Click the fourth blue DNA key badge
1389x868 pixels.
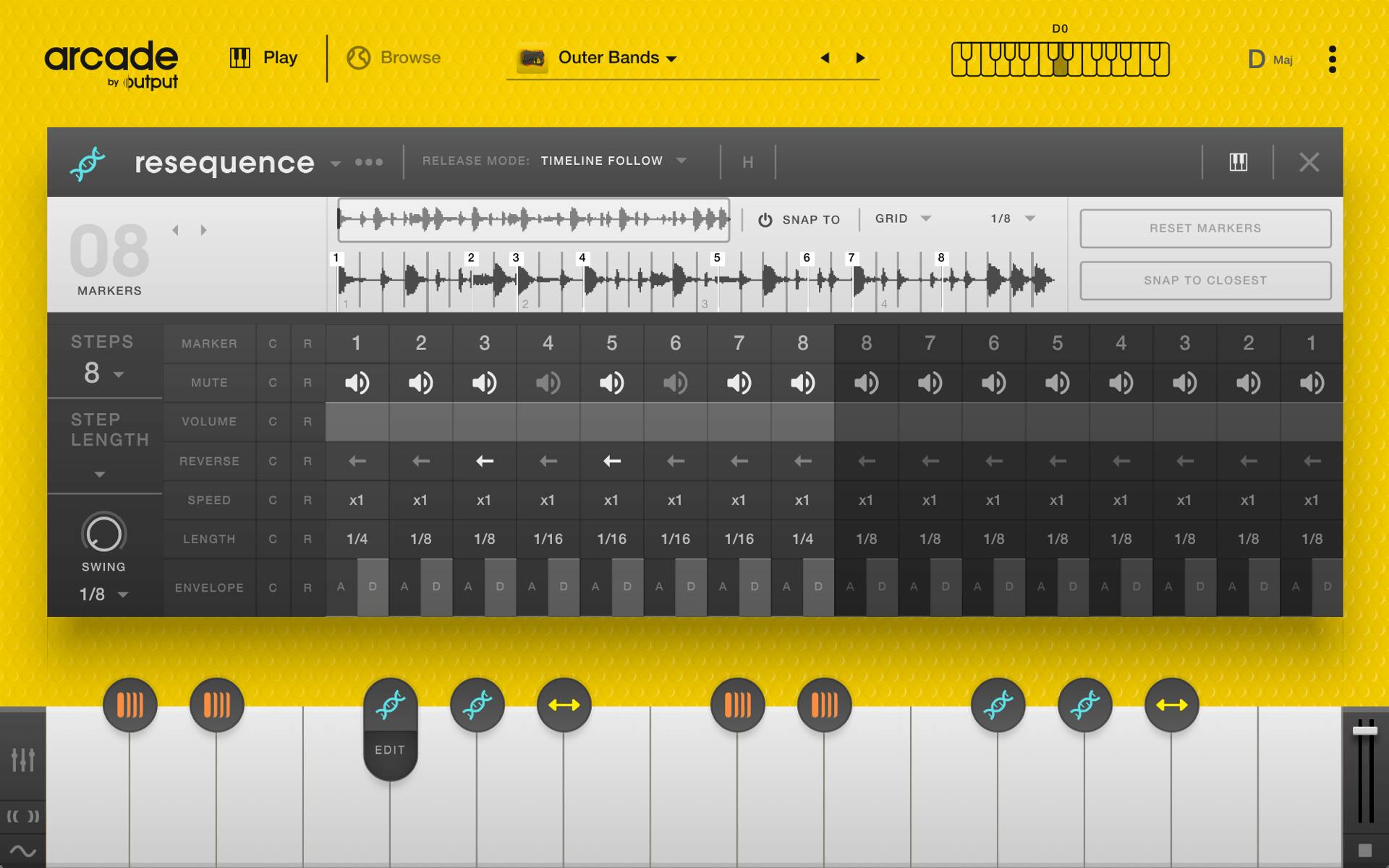tap(1085, 705)
